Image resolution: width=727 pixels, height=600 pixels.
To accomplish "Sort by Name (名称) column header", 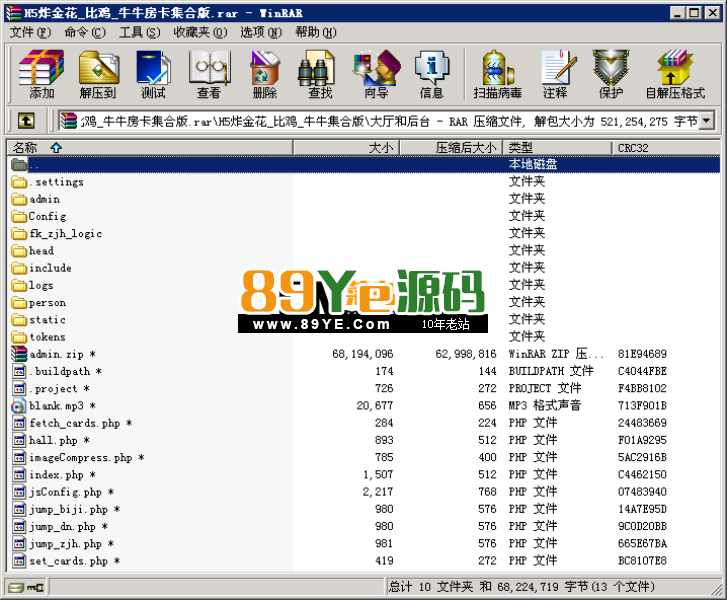I will (x=150, y=148).
